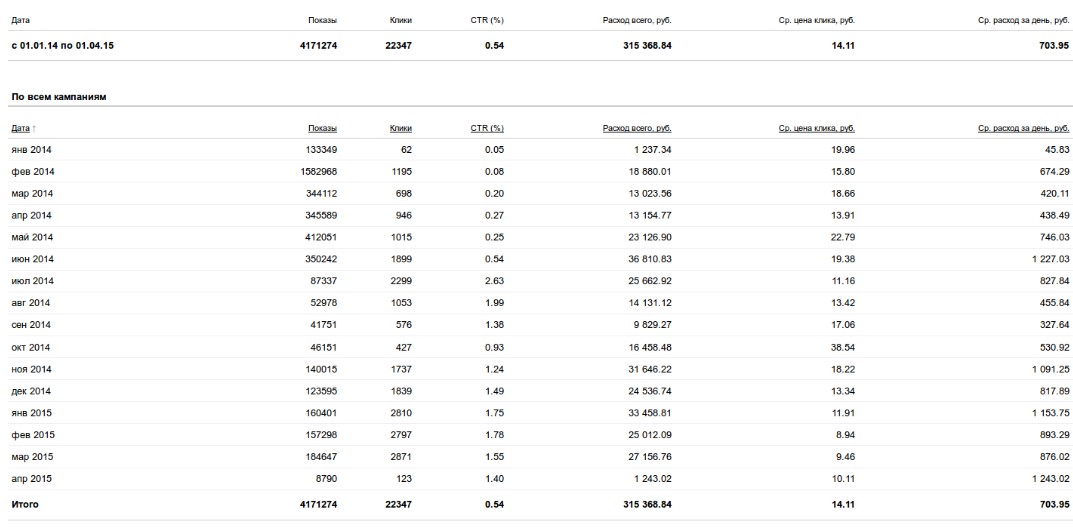Select the май 2014 row label
Viewport: 1073px width, 531px height.
32,237
